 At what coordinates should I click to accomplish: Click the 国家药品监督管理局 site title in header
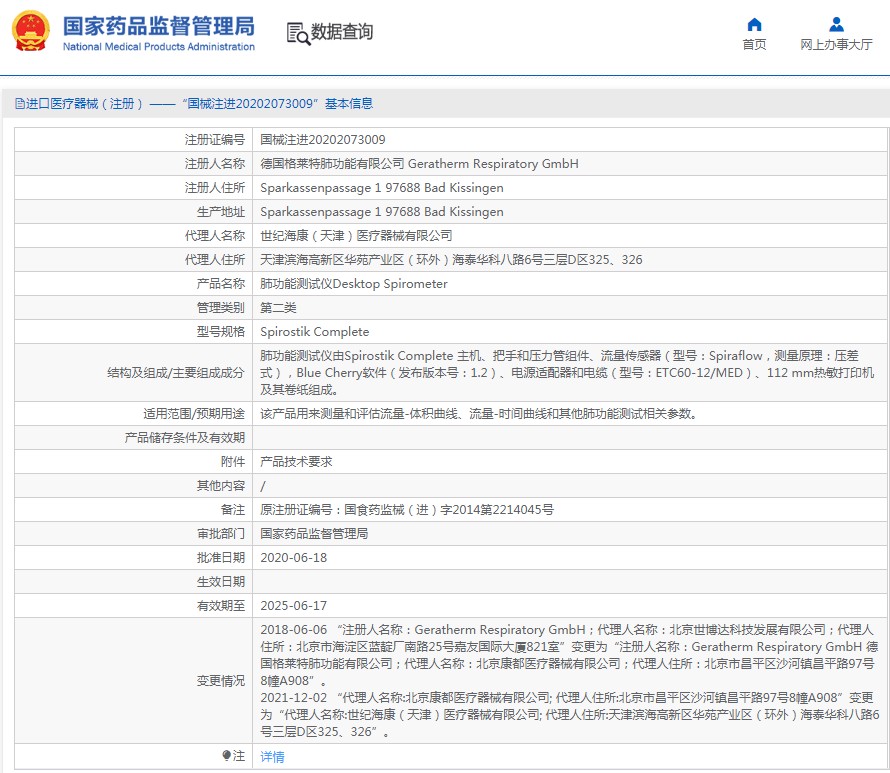point(158,26)
